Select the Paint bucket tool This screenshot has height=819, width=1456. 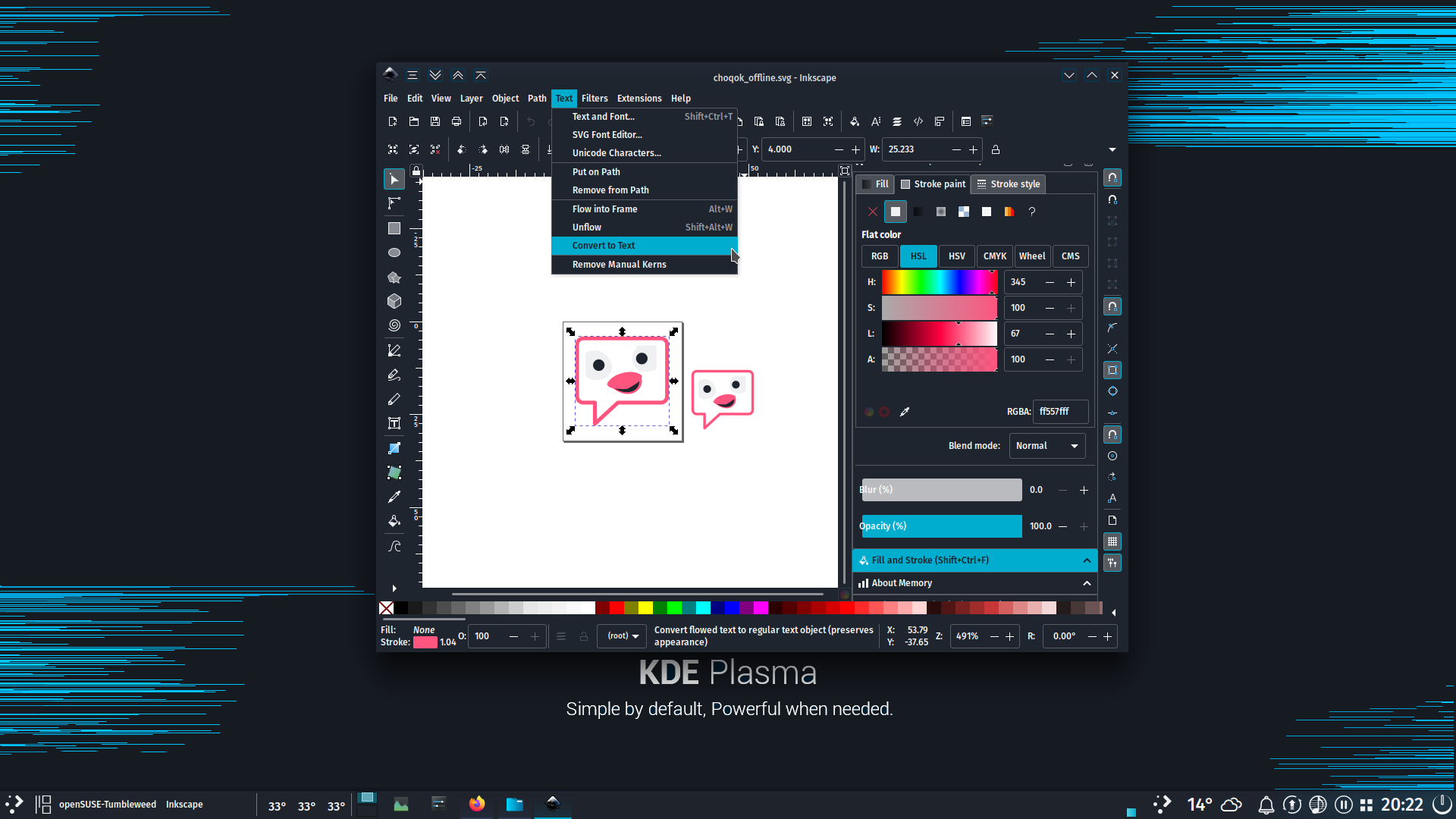pos(394,521)
